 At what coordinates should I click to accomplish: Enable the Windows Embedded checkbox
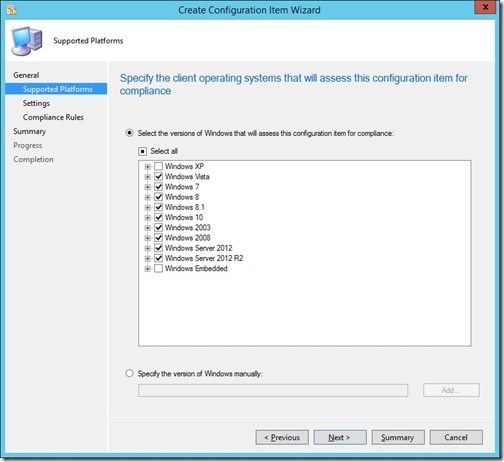159,269
